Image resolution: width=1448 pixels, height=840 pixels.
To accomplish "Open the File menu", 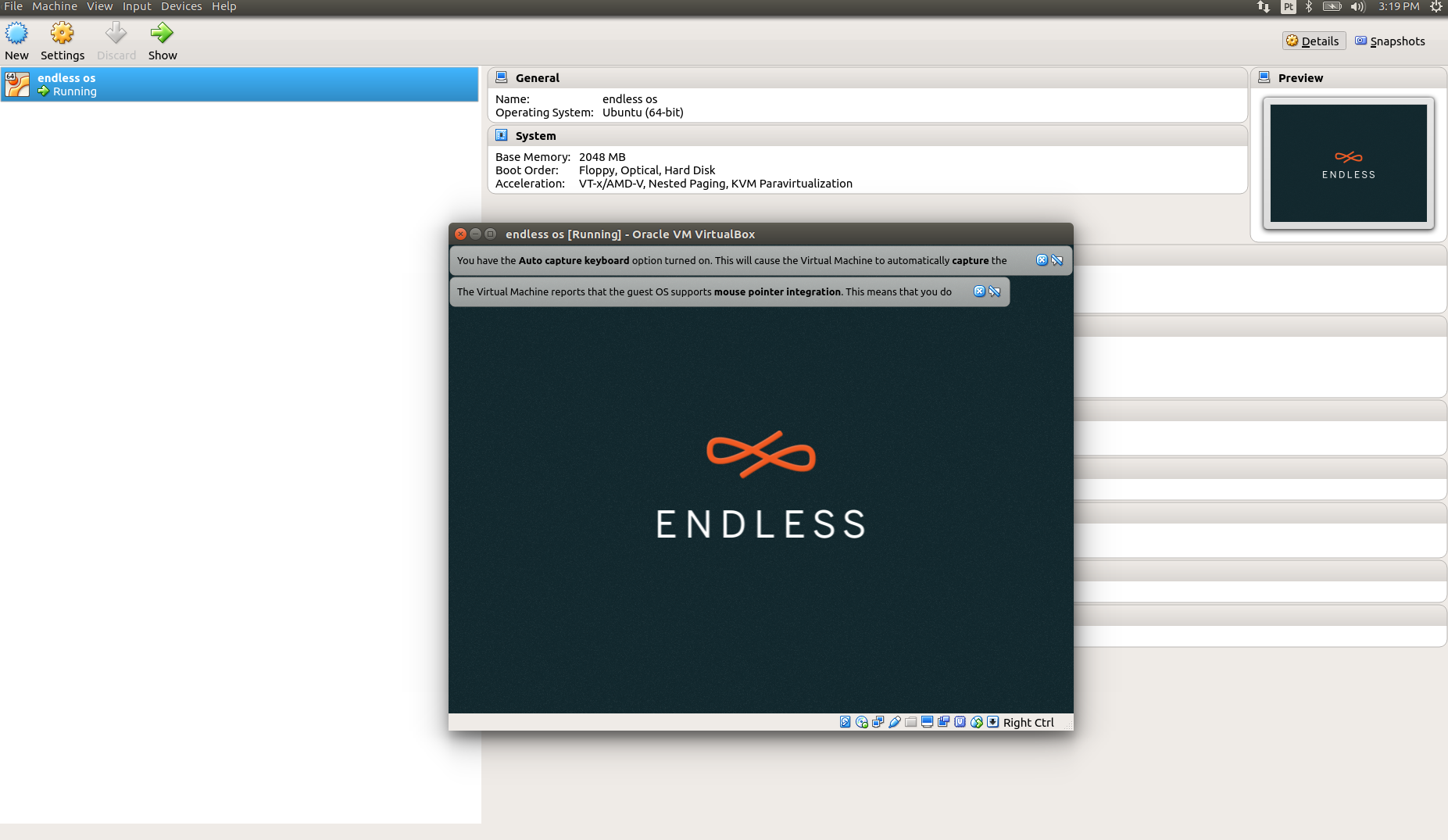I will pos(13,6).
